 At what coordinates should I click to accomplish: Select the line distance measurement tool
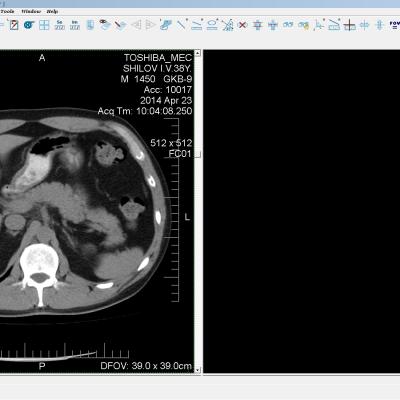[x=181, y=25]
